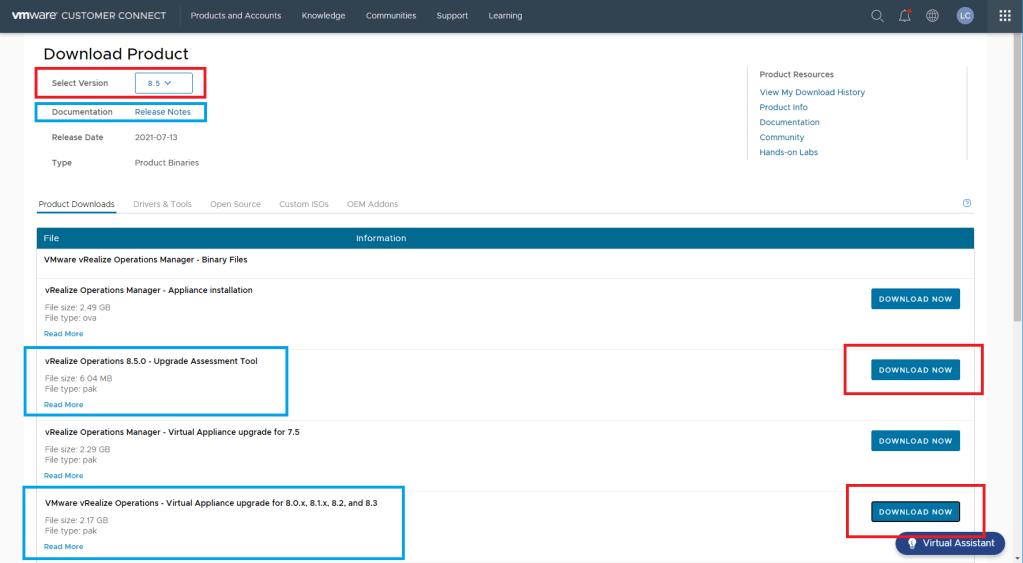
Task: Click the search magnifier icon in header
Action: pyautogui.click(x=877, y=16)
